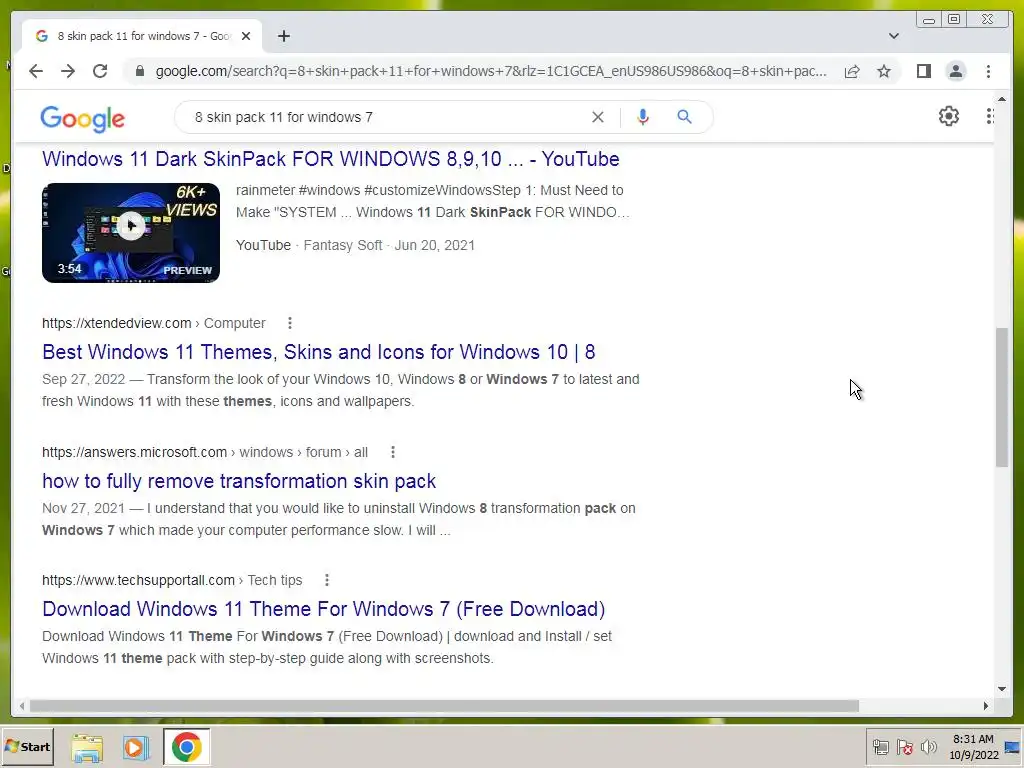Go back to the previous page
This screenshot has height=768, width=1024.
36,71
